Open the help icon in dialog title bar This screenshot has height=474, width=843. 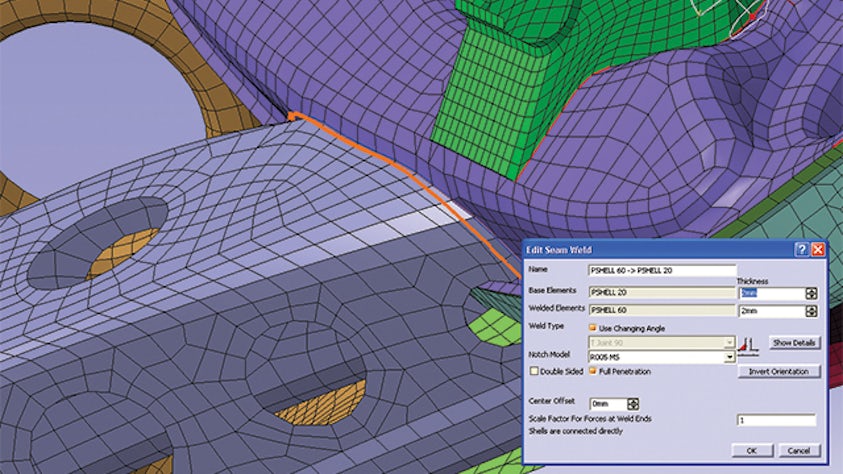coord(802,249)
